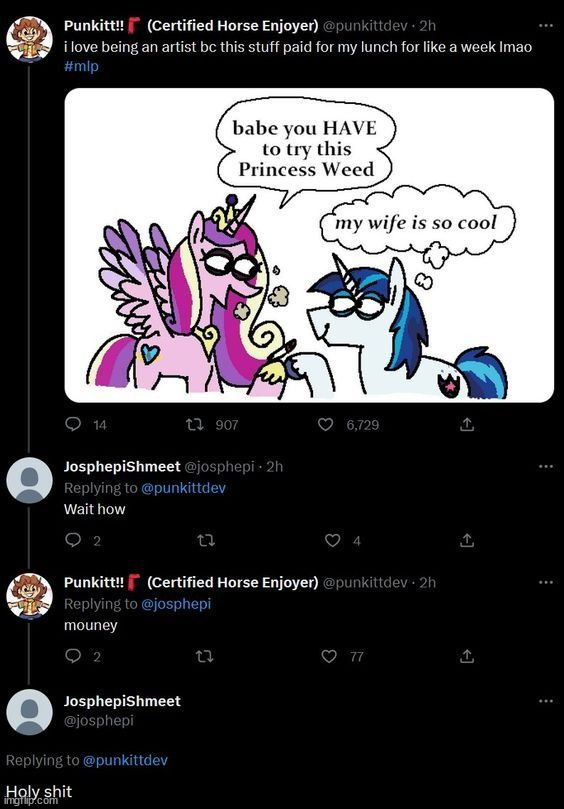Share the main tweet via its upload icon

(466, 425)
